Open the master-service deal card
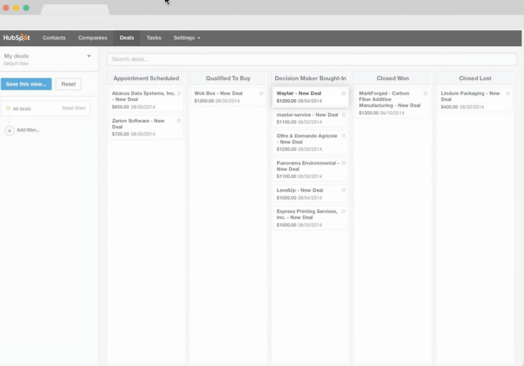This screenshot has height=366, width=524. point(310,118)
